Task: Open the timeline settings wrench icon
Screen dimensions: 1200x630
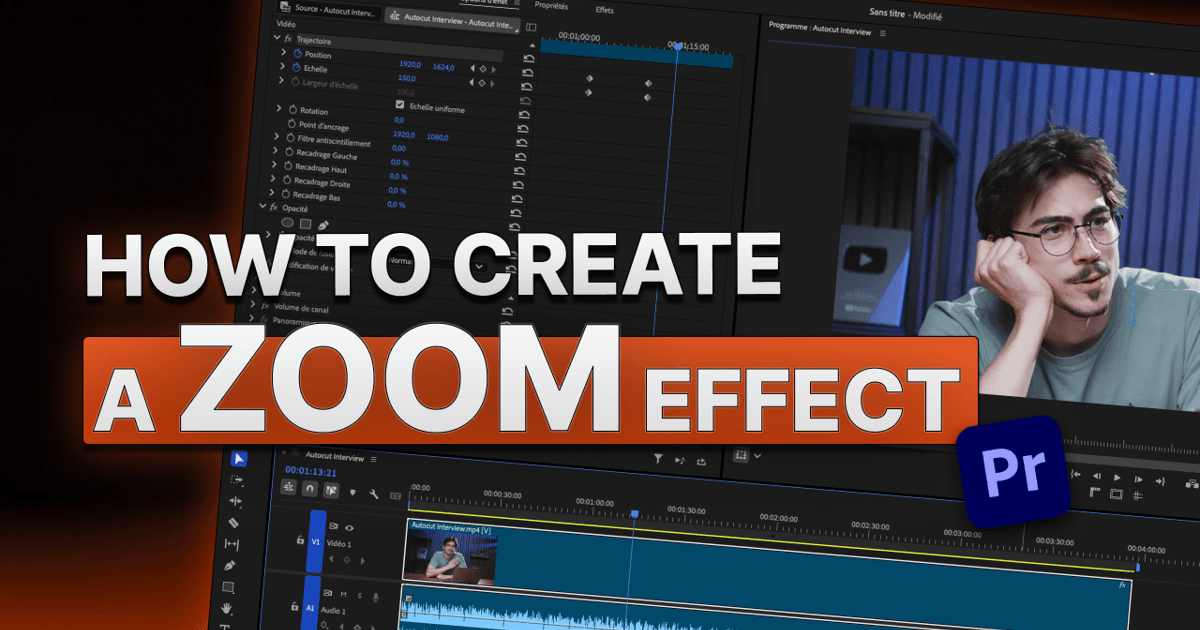Action: (373, 493)
